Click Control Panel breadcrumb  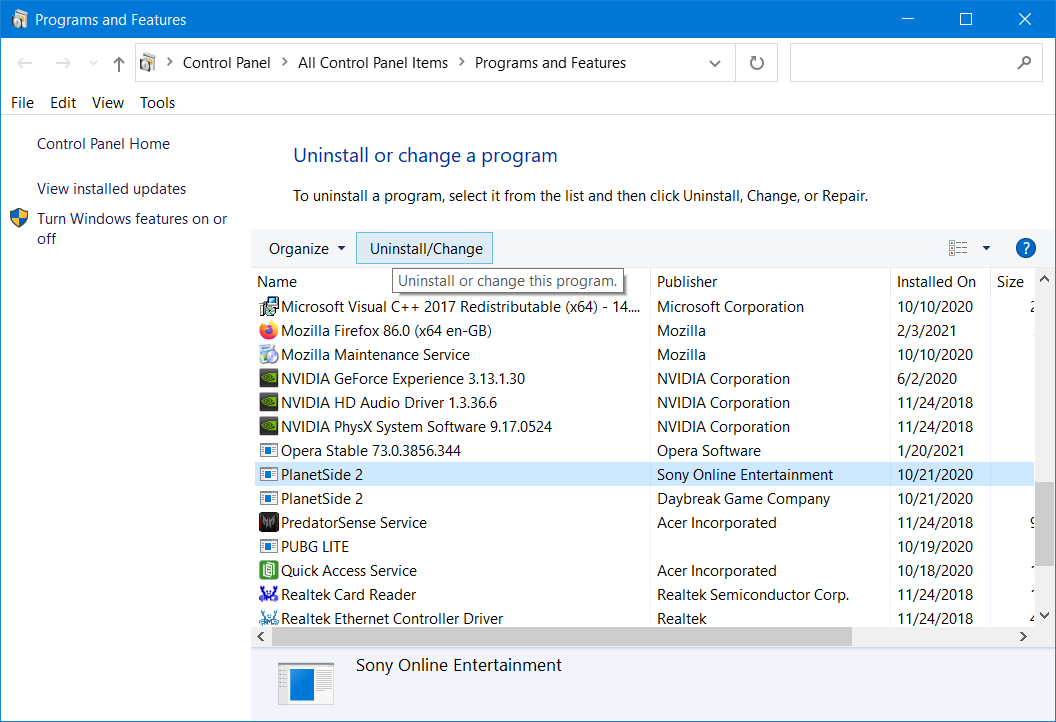(x=226, y=63)
